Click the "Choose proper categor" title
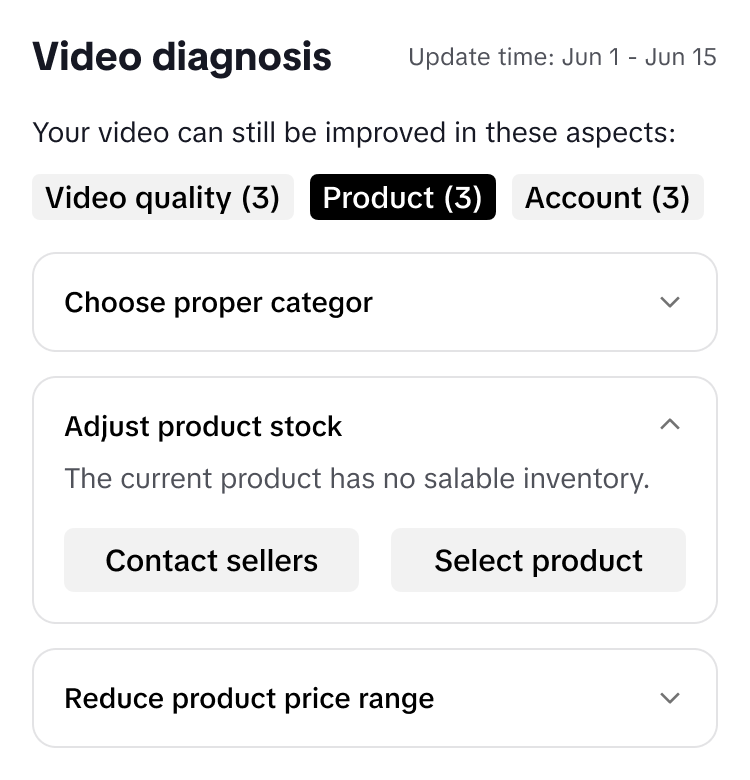The height and width of the screenshot is (780, 750). (218, 302)
